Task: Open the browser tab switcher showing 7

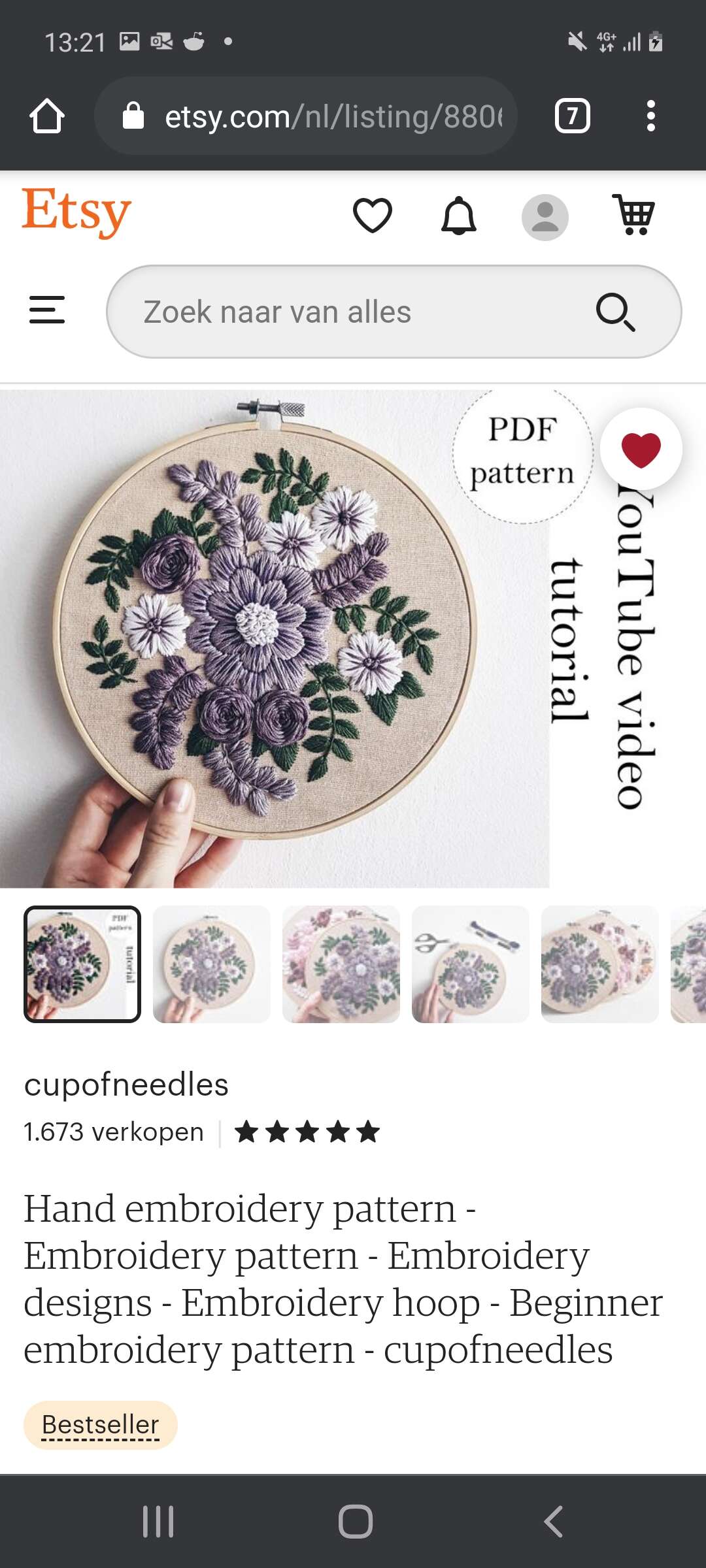Action: point(573,116)
